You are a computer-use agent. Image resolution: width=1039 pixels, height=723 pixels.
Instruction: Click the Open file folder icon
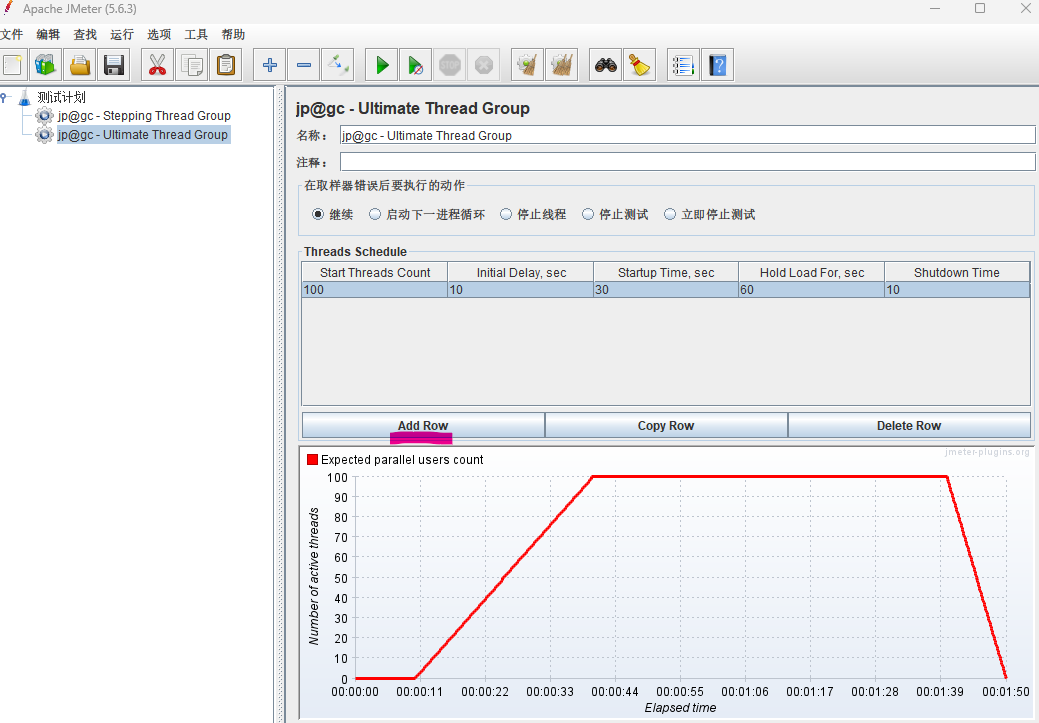point(80,65)
